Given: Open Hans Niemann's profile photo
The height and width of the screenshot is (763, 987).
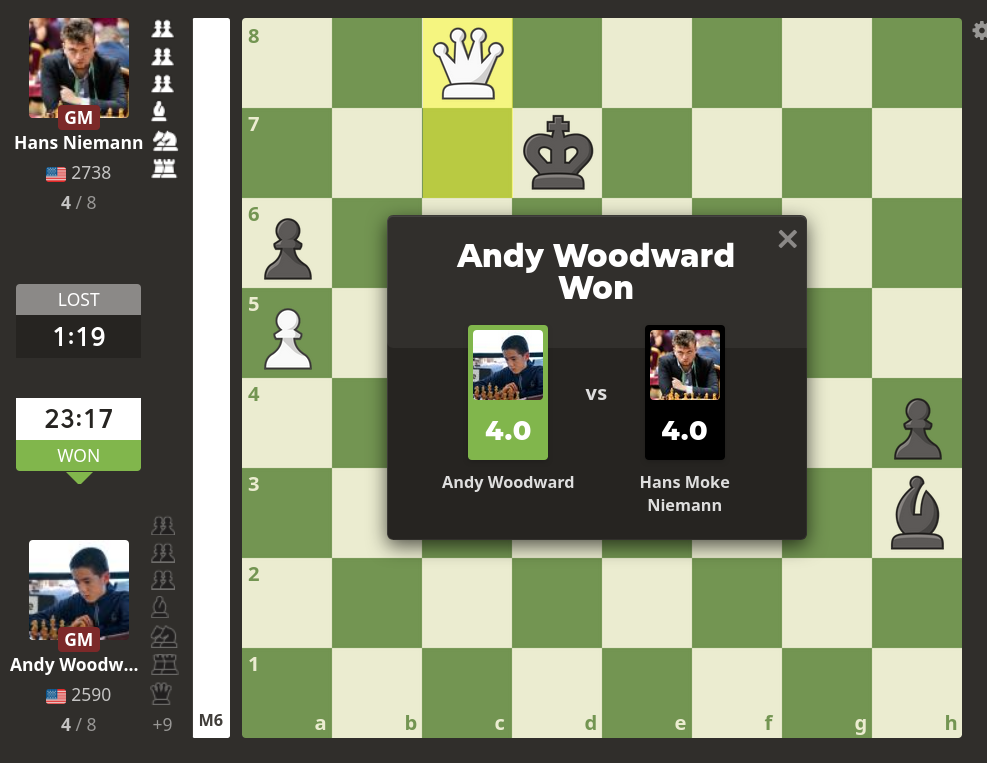Looking at the screenshot, I should 79,68.
